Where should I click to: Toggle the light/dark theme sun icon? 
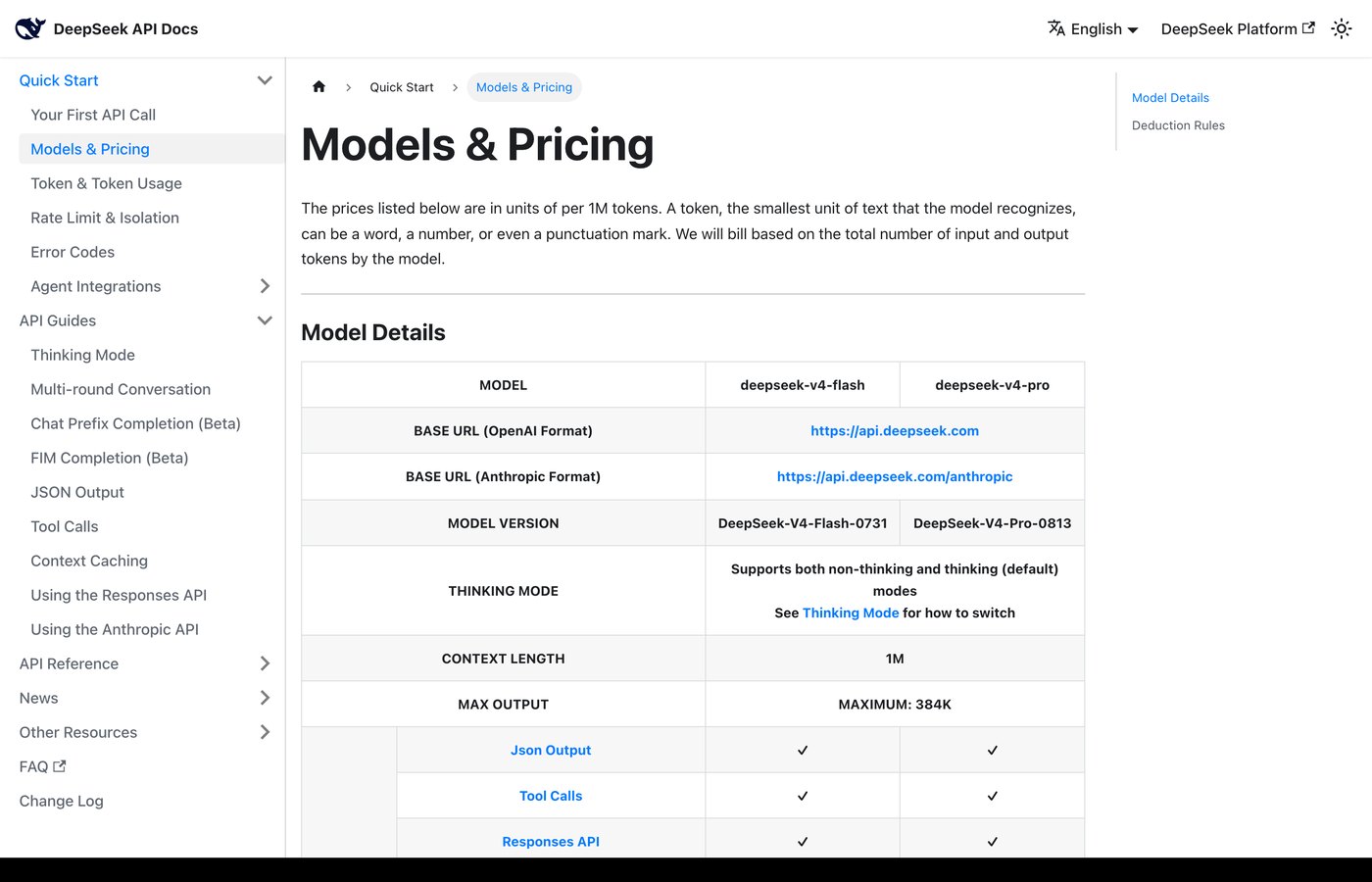pyautogui.click(x=1342, y=28)
